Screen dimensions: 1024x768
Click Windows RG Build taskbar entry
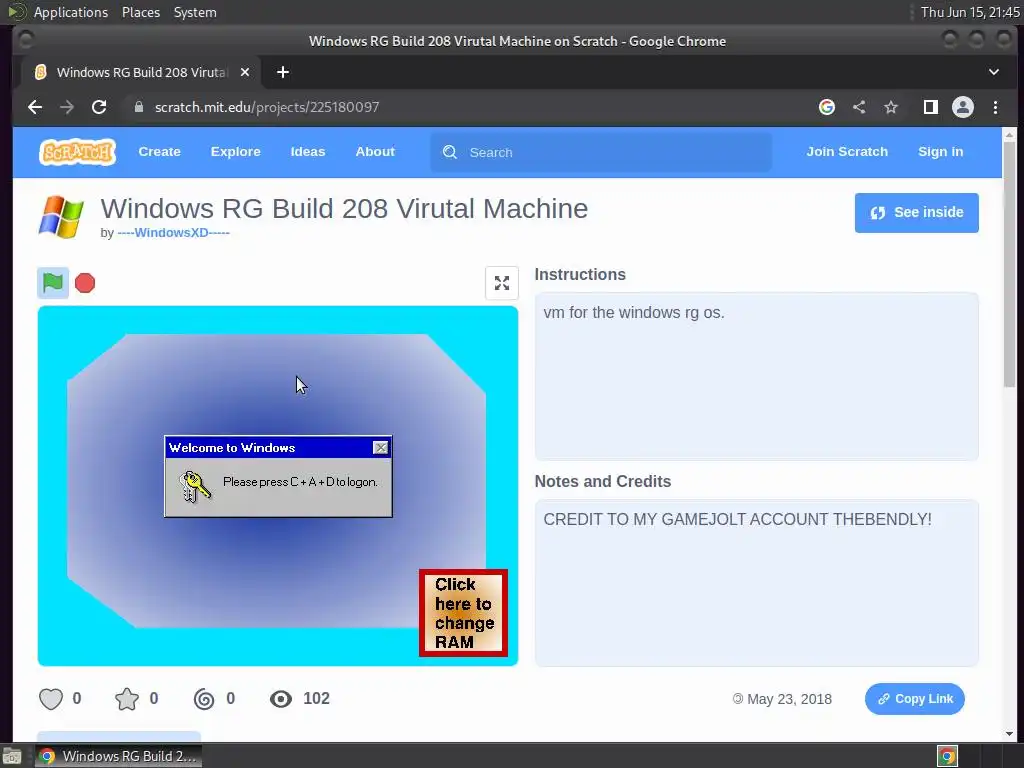point(118,756)
